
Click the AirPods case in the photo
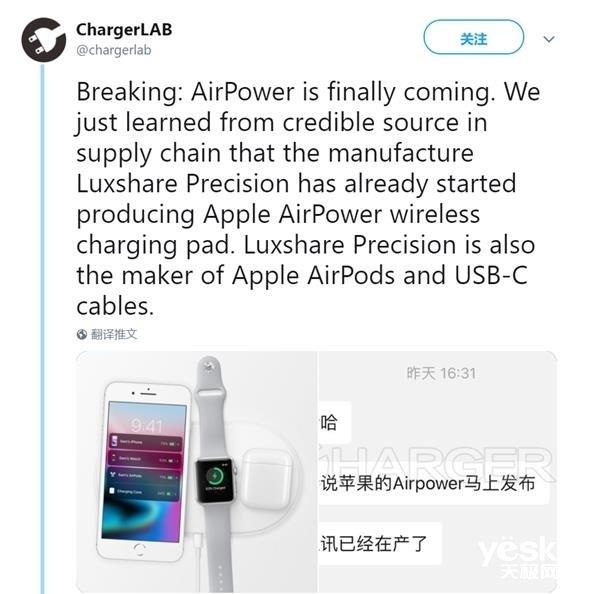coord(267,478)
